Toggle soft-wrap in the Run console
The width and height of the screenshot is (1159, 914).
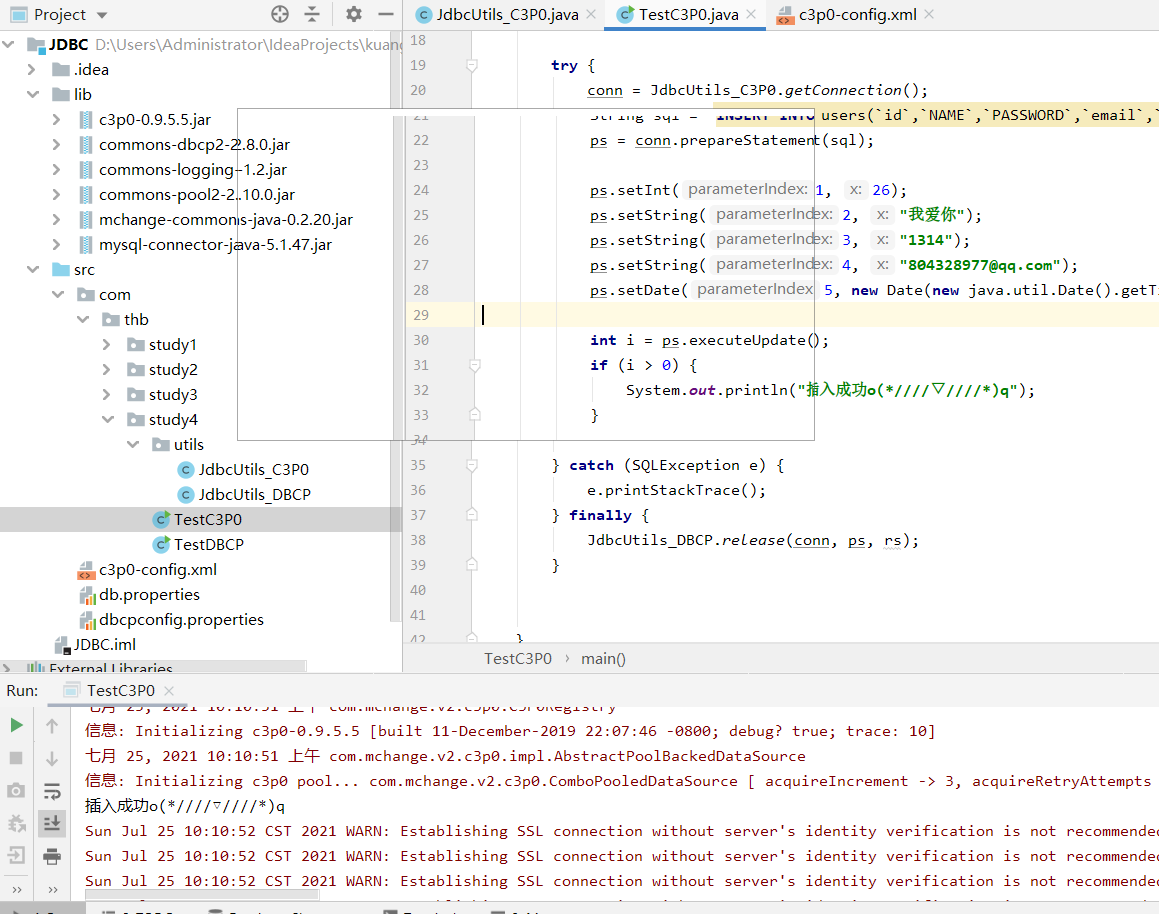pos(52,791)
